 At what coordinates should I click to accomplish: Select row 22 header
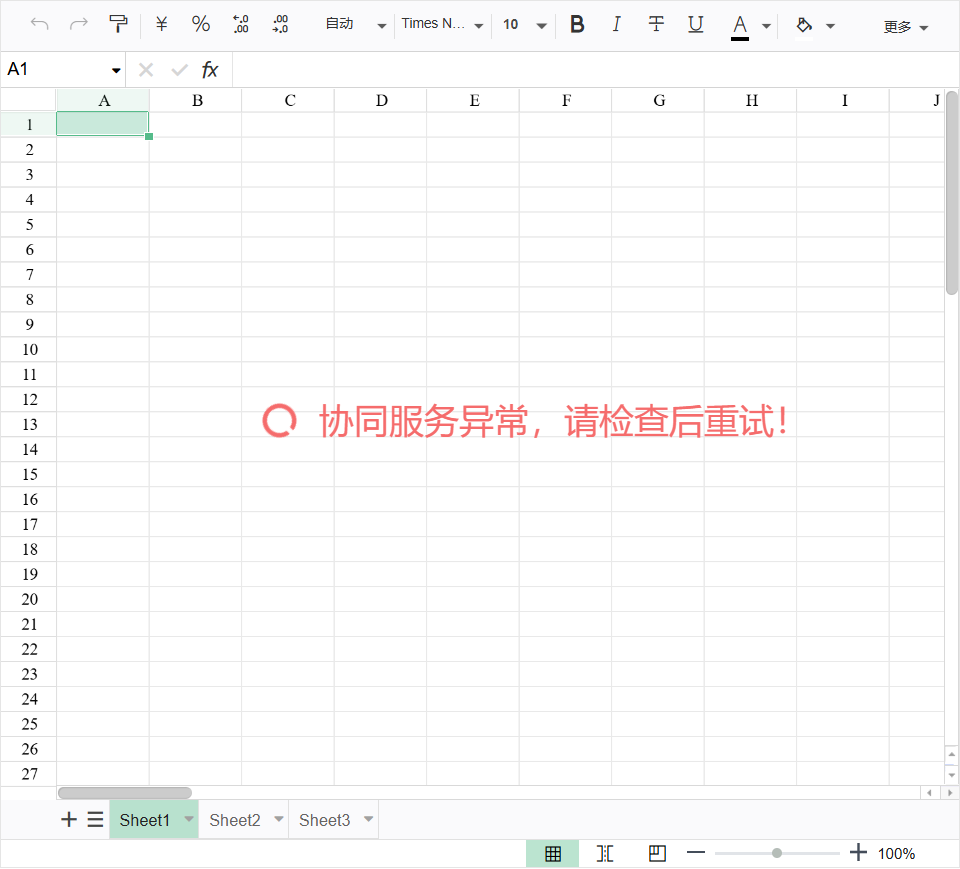coord(29,649)
